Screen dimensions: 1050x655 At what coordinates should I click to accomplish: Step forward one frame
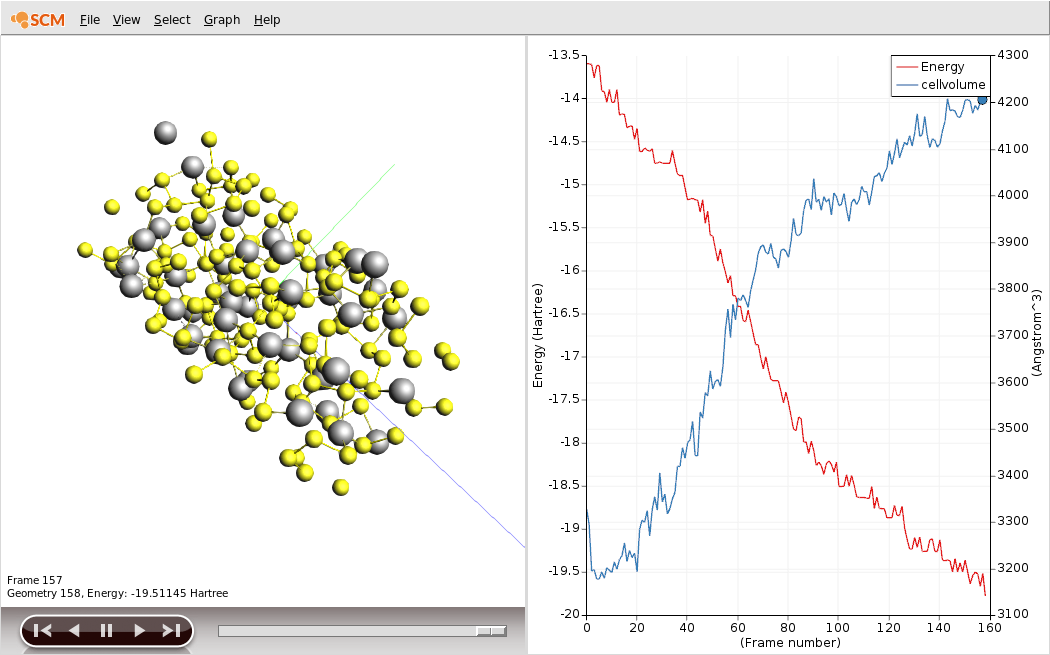pos(139,630)
